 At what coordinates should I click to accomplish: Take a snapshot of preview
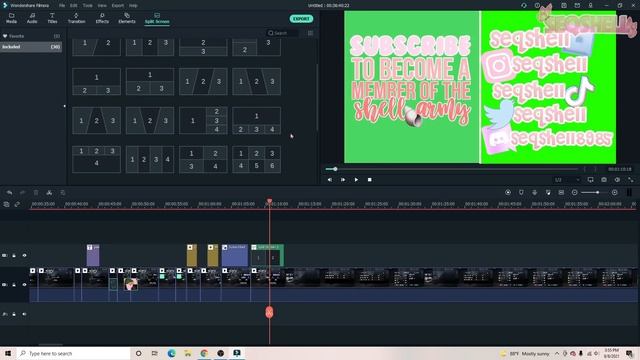(x=604, y=180)
